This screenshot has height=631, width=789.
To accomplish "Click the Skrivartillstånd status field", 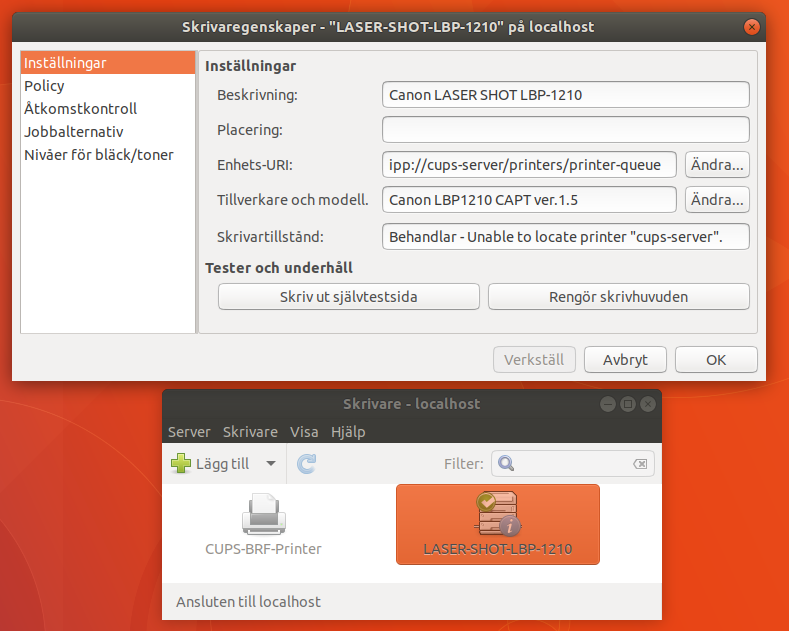I will point(566,236).
